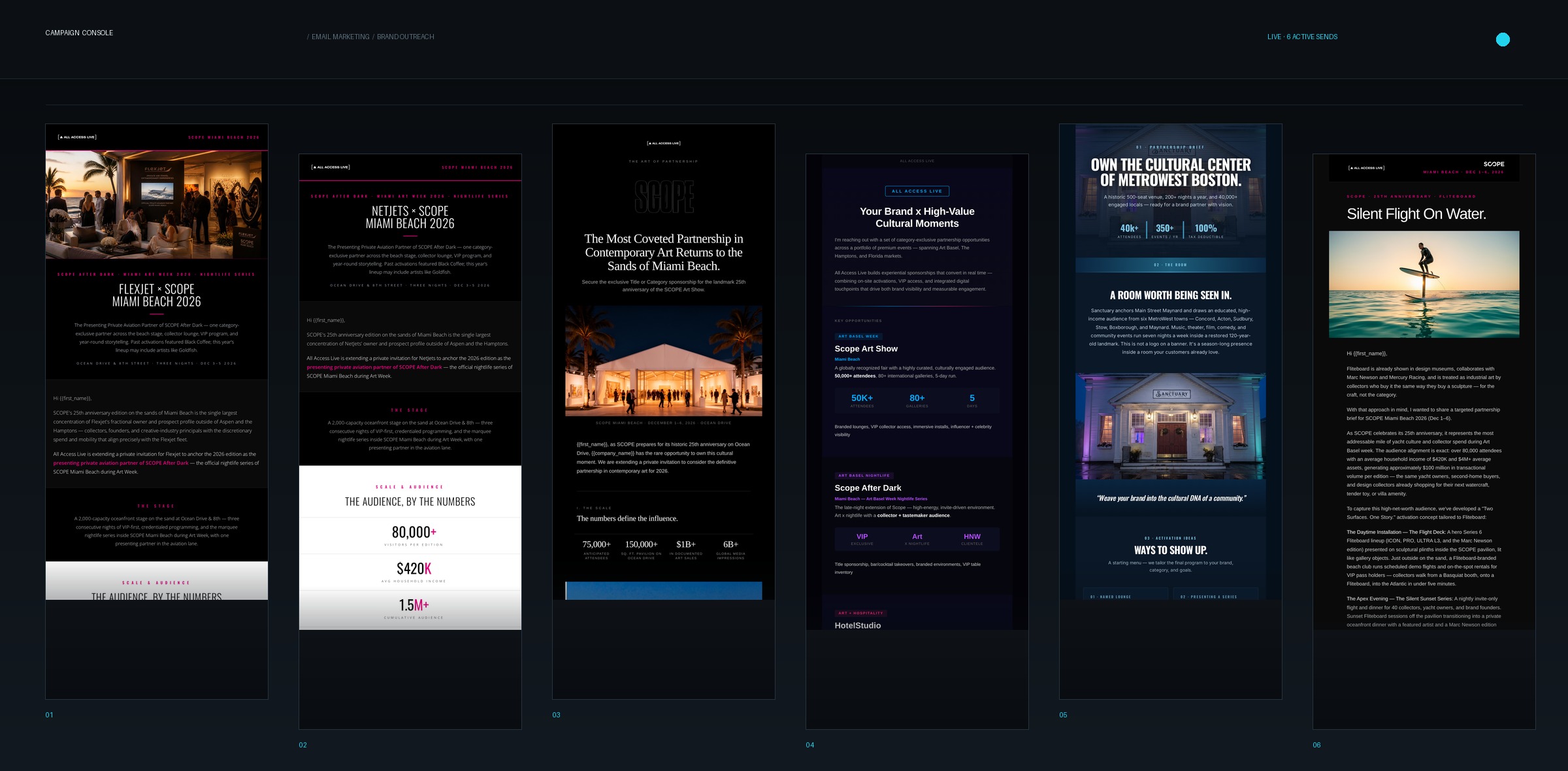Viewport: 1568px width, 771px height.
Task: Open the High-Value Cultural Moments email preview
Action: click(917, 442)
